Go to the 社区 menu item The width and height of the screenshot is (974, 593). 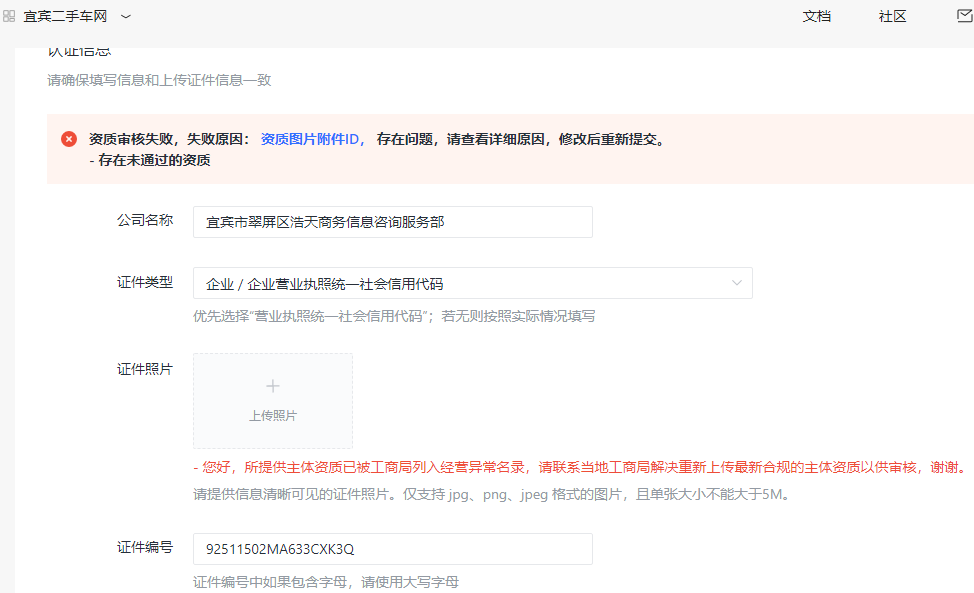(892, 16)
